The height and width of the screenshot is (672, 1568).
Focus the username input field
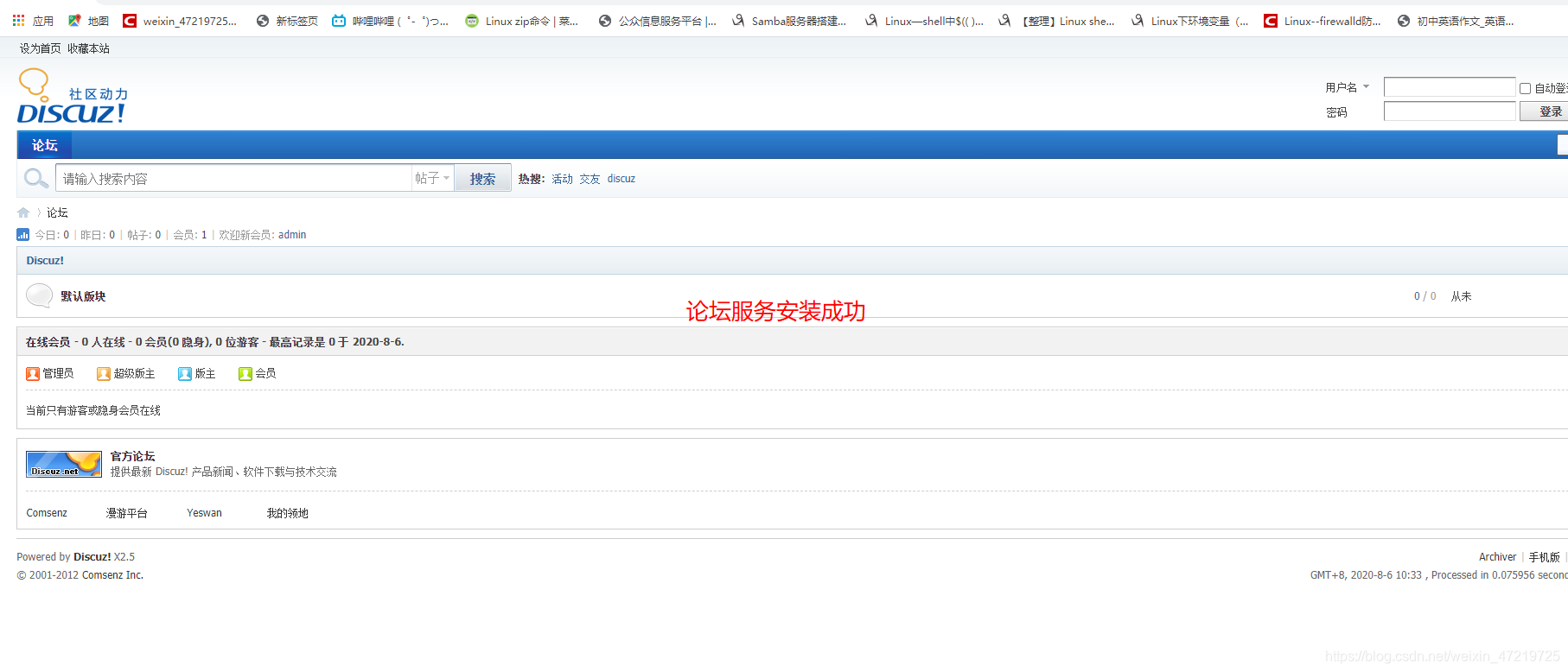click(x=1450, y=87)
